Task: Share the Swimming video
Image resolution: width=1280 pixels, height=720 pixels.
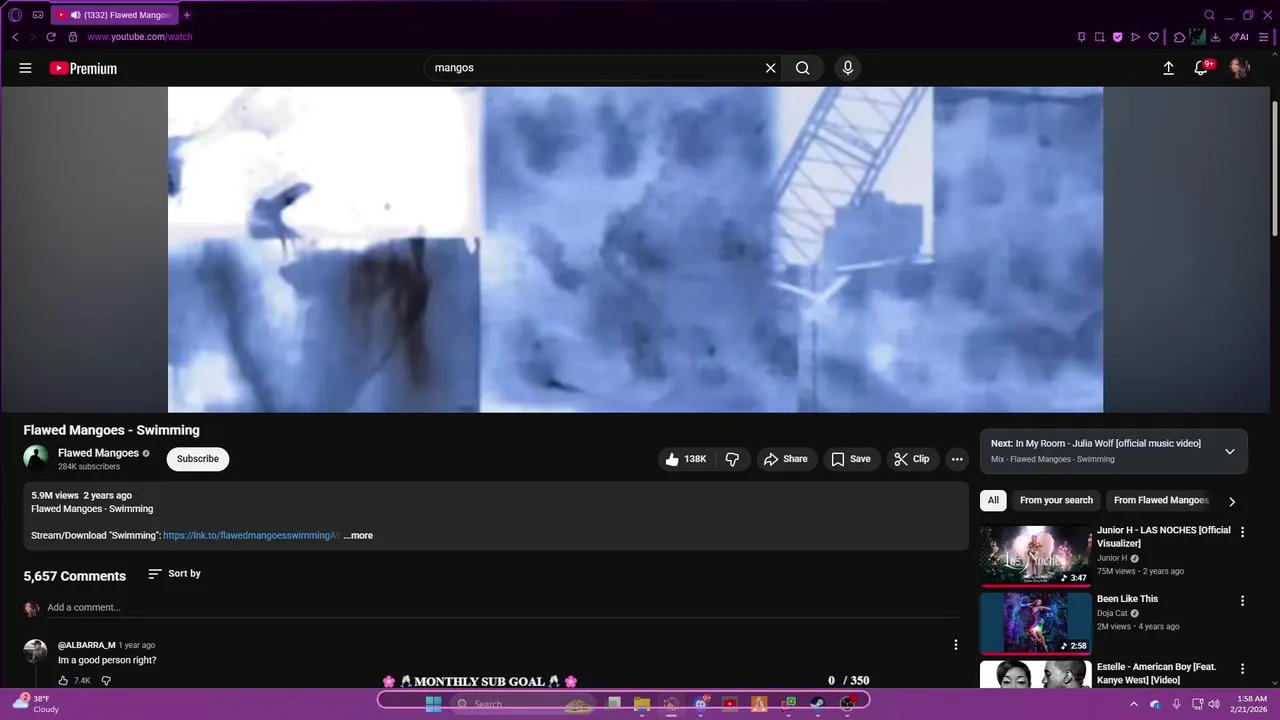Action: point(785,459)
